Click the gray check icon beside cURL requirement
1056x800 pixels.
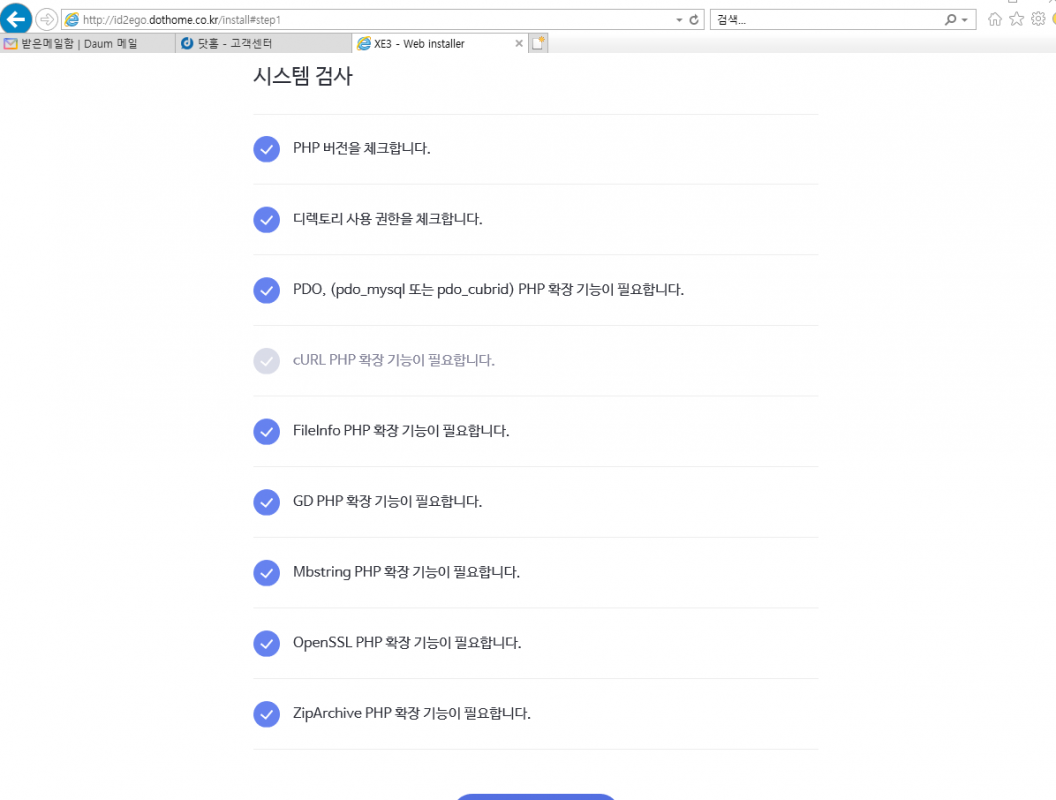point(266,360)
